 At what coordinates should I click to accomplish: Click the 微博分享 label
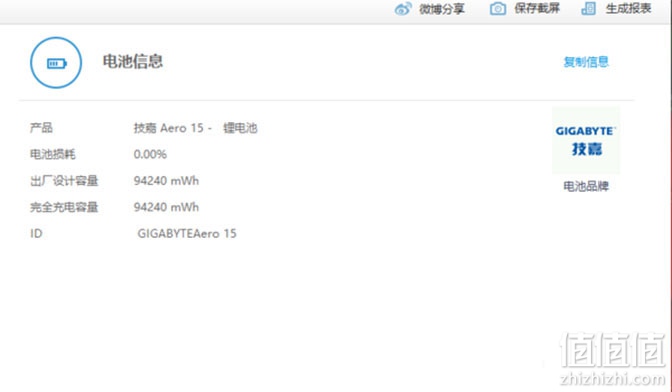442,9
